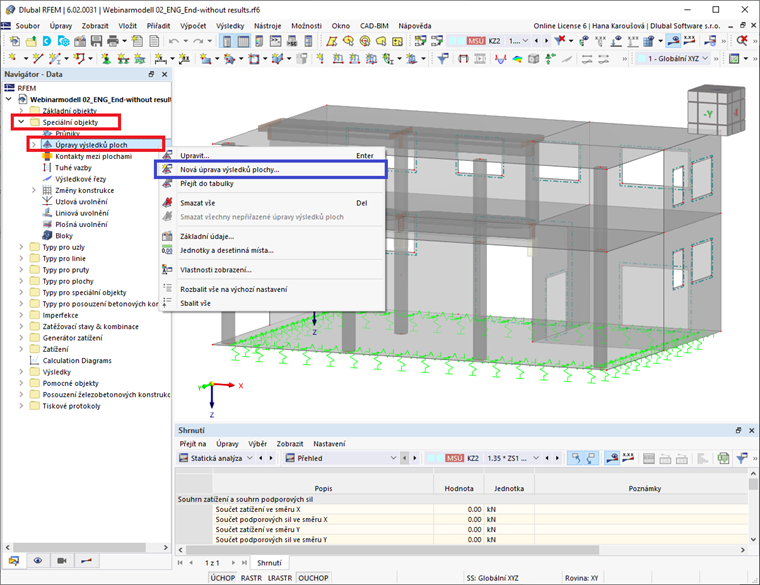This screenshot has height=585, width=760.
Task: Open the Statická analýza dropdown
Action: point(216,458)
